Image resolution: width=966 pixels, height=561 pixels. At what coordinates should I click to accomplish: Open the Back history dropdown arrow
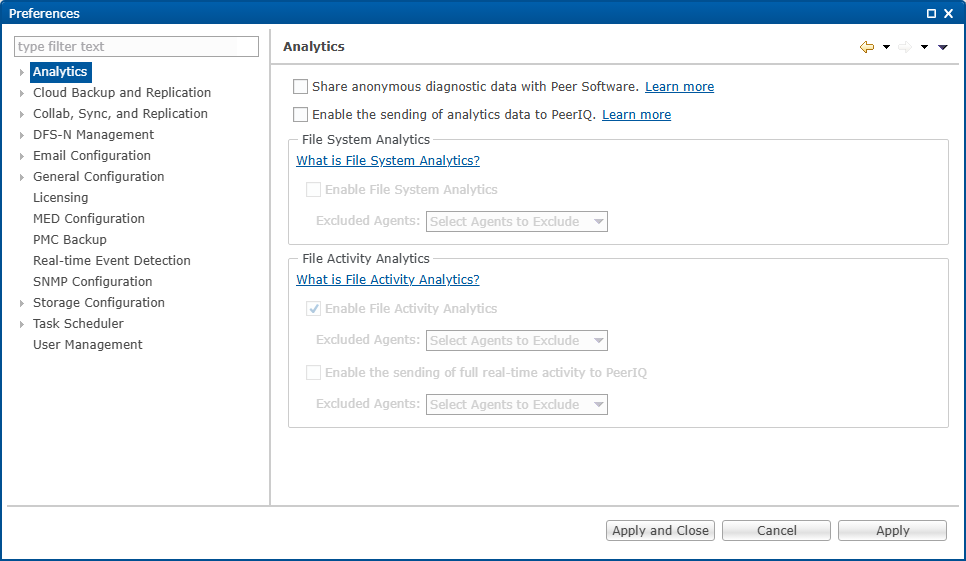[886, 47]
